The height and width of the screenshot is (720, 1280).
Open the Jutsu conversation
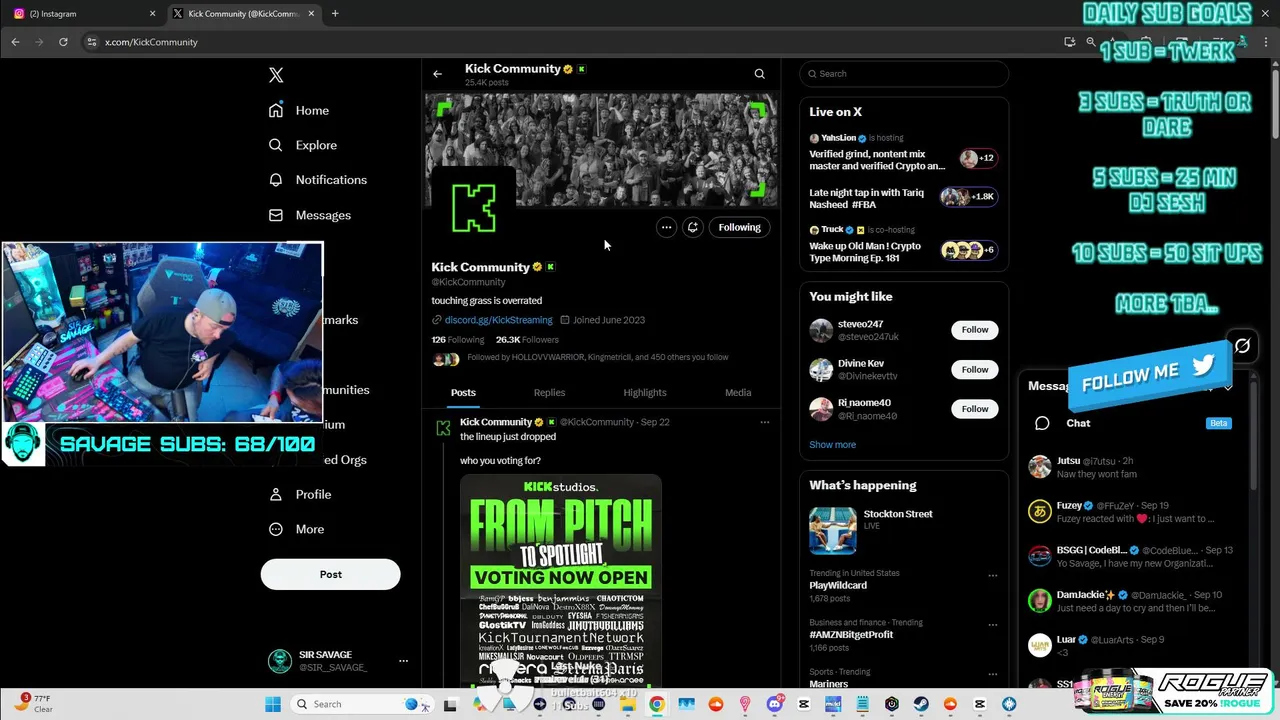[x=1135, y=467]
